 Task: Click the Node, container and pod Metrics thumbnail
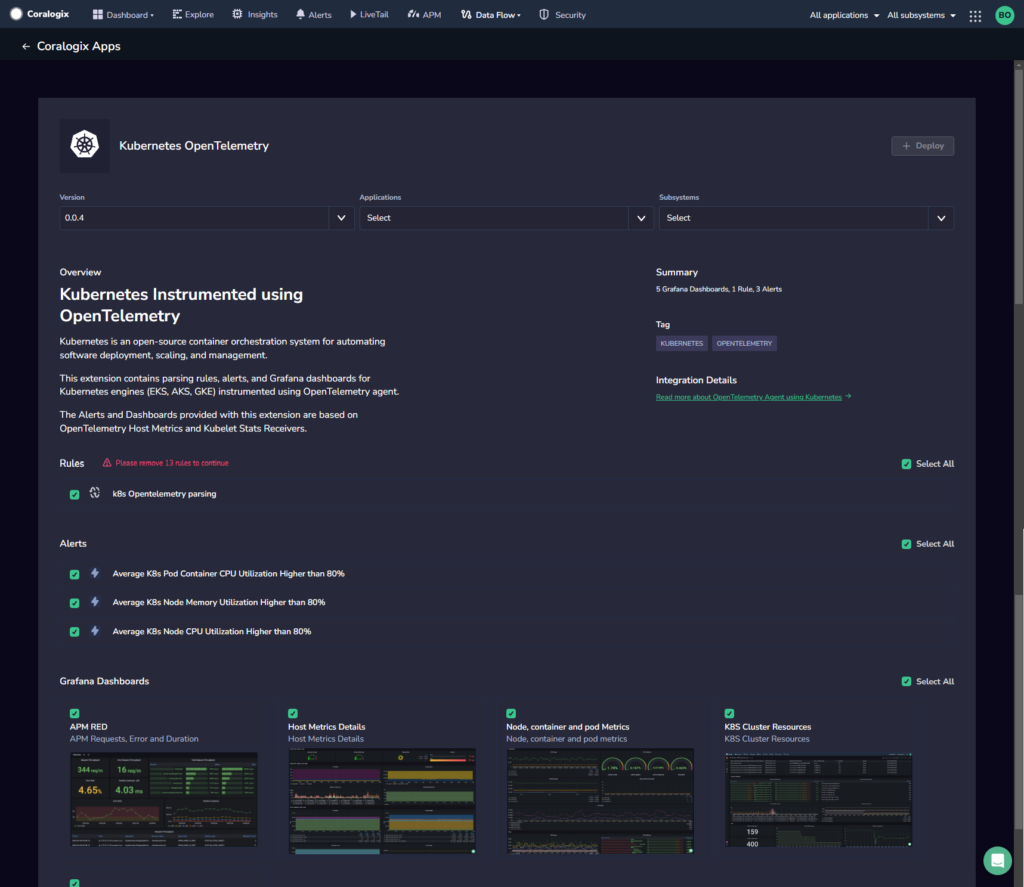pos(600,801)
